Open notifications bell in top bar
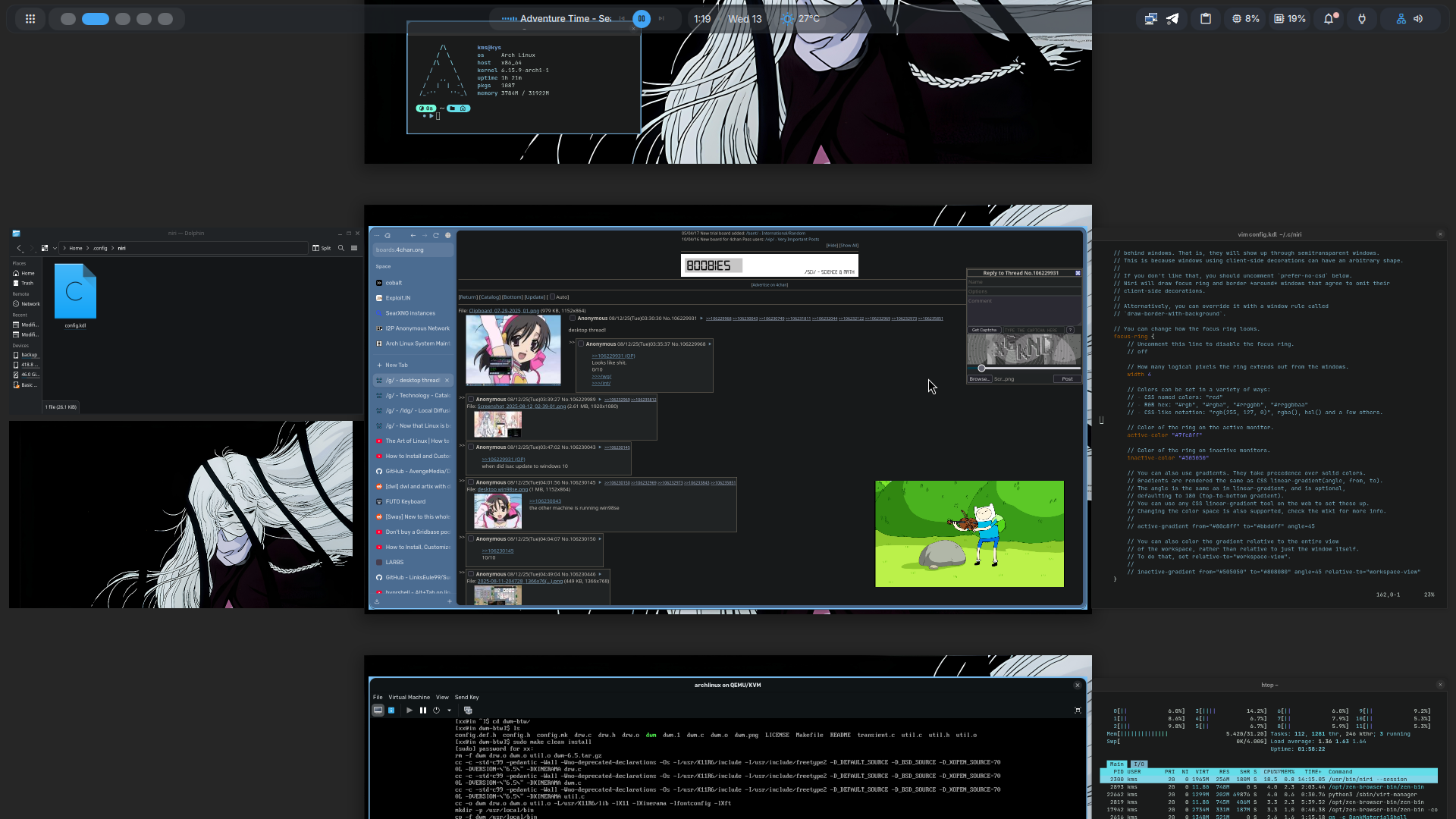 1329,19
